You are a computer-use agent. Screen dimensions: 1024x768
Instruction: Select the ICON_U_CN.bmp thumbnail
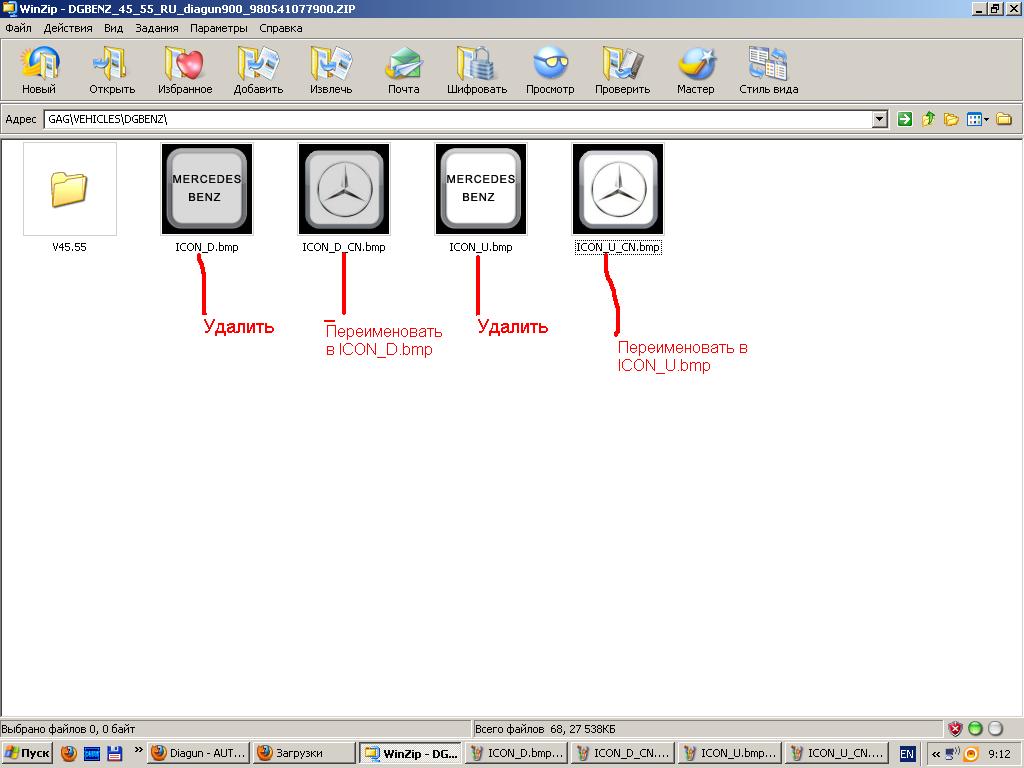tap(618, 189)
